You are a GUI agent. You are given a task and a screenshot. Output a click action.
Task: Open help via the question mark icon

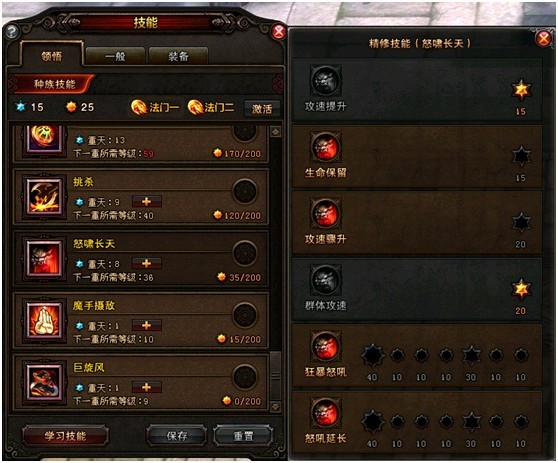tap(12, 31)
